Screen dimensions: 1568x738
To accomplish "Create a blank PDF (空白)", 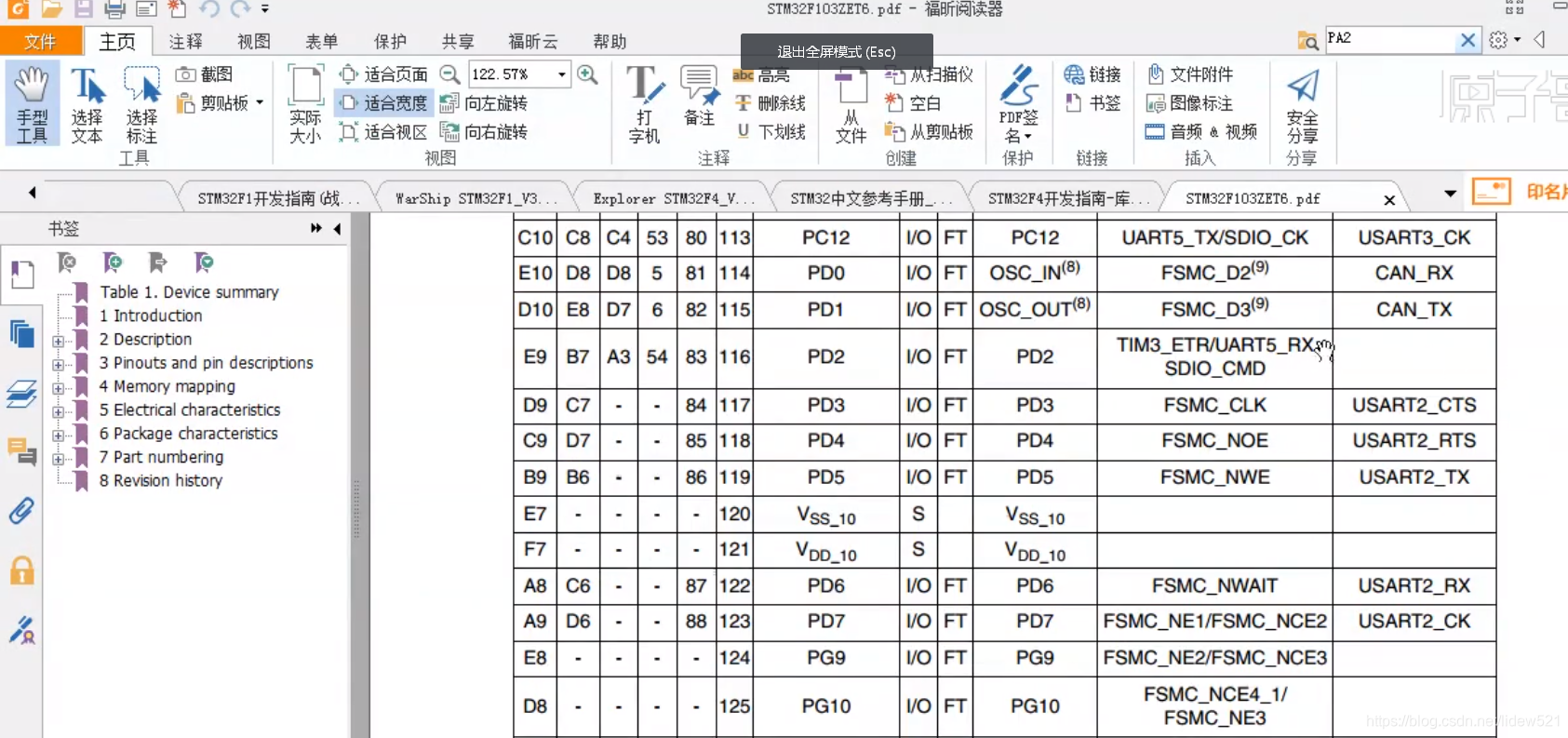I will [x=914, y=103].
